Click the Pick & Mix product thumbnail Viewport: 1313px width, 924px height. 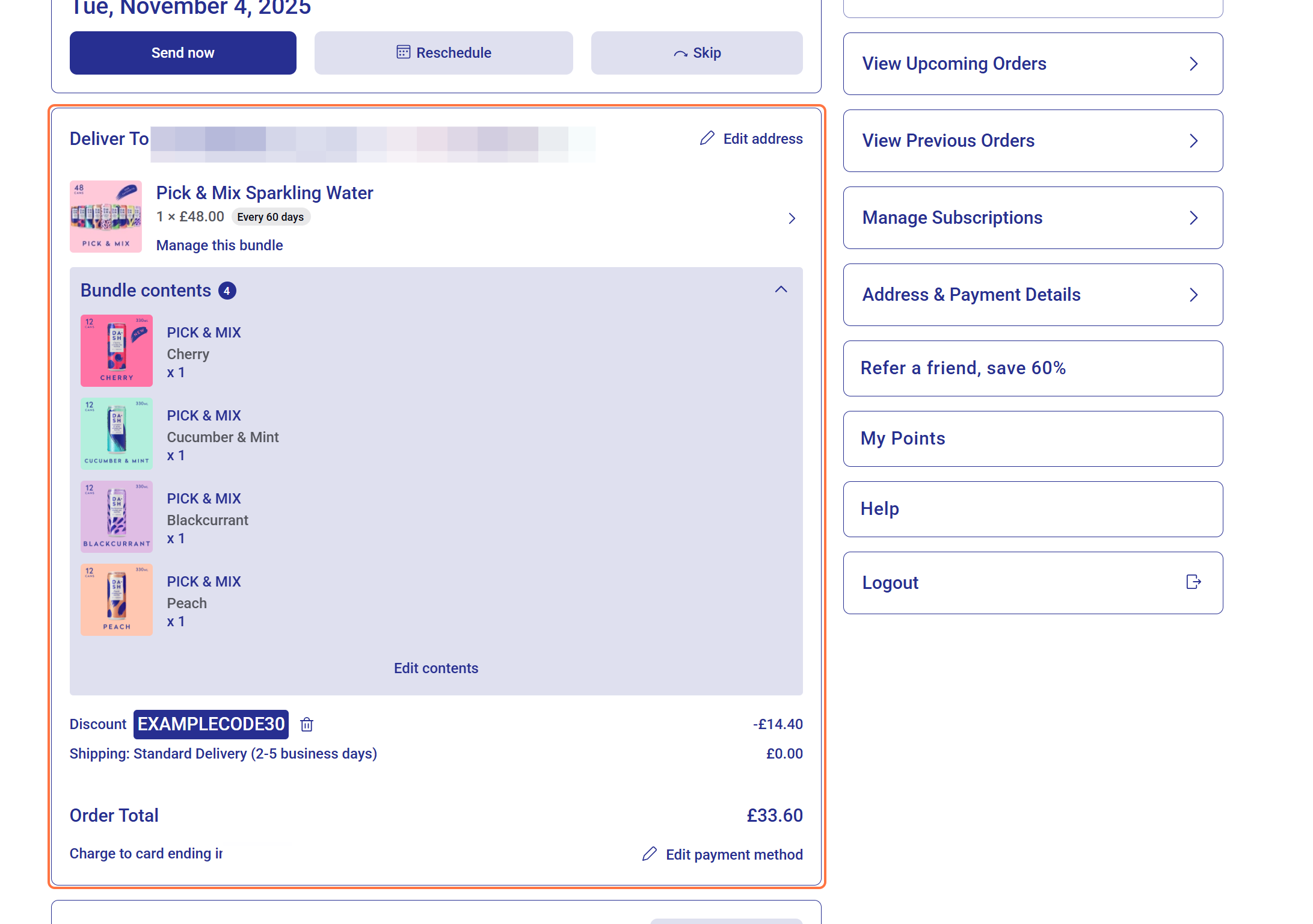(x=106, y=217)
